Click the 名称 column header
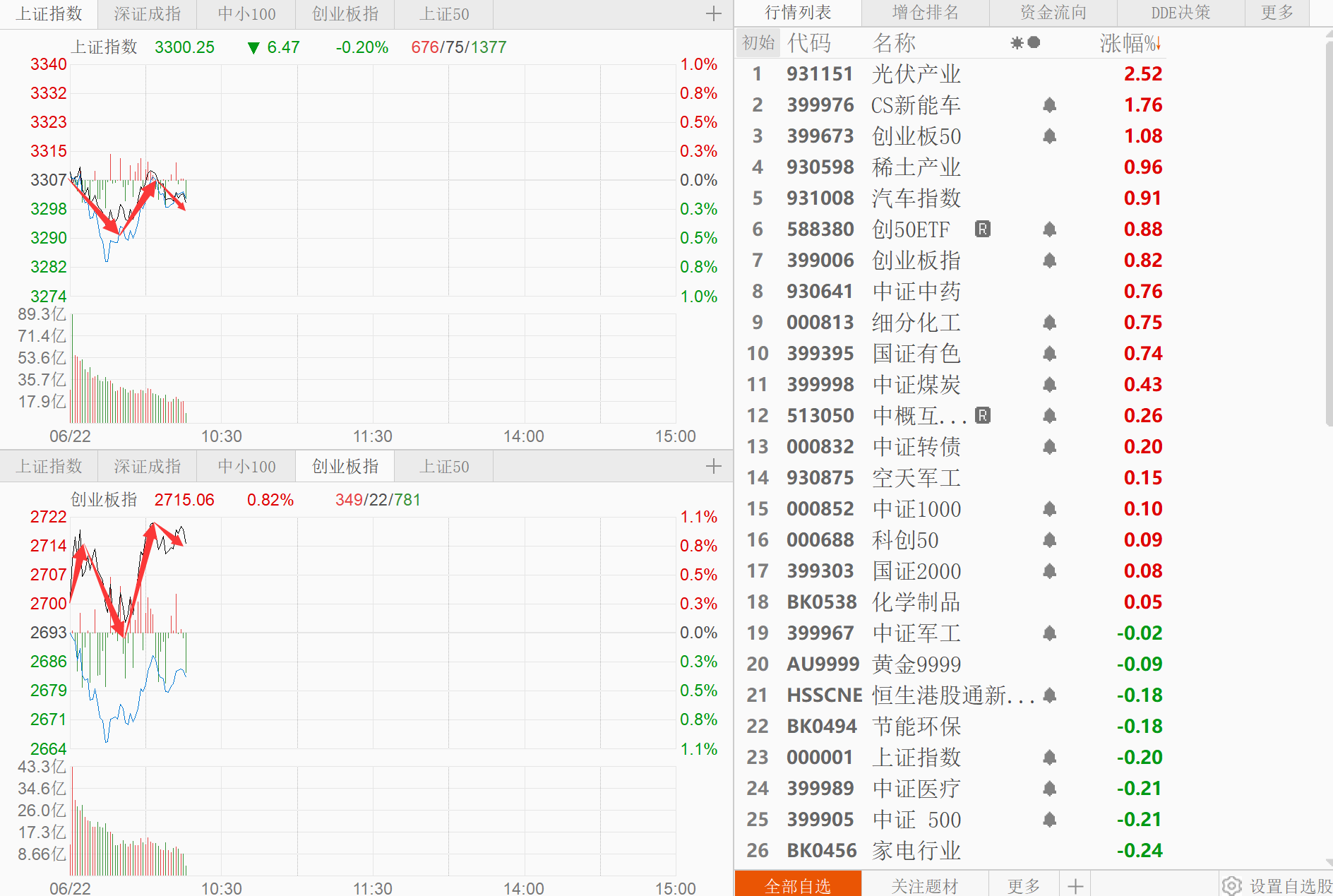 (x=895, y=44)
